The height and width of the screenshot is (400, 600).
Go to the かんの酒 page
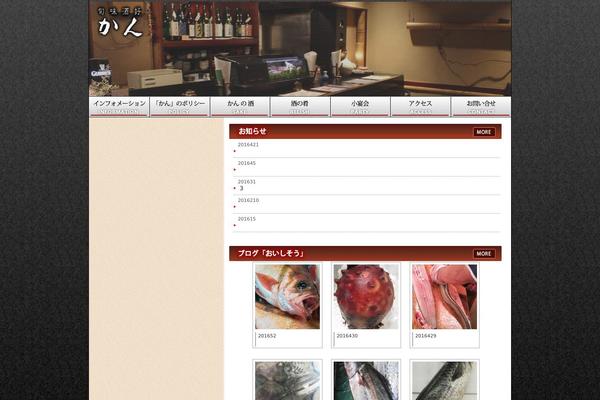(240, 107)
